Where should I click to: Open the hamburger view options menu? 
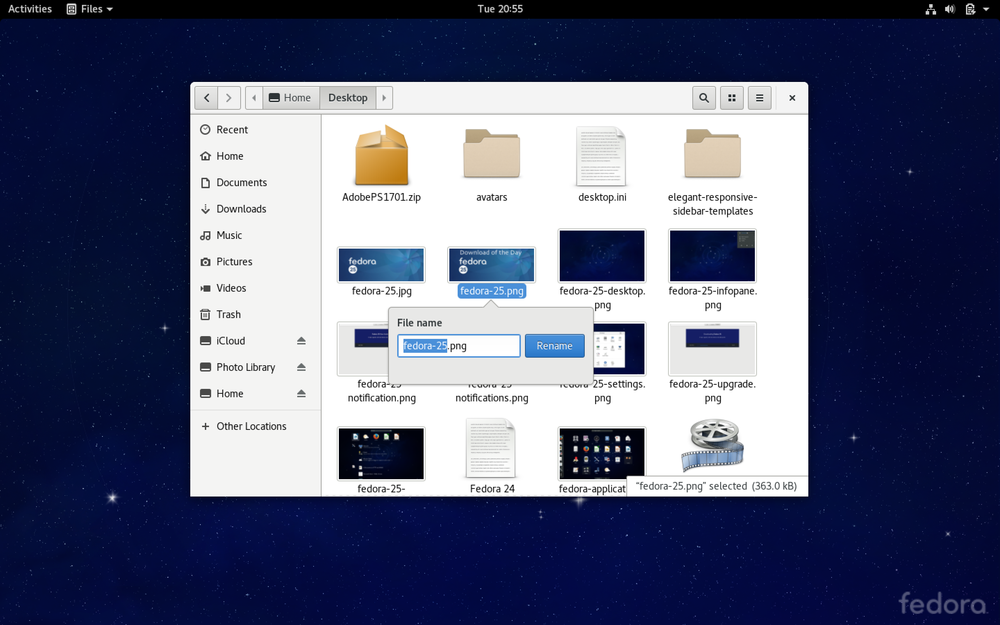pos(760,98)
